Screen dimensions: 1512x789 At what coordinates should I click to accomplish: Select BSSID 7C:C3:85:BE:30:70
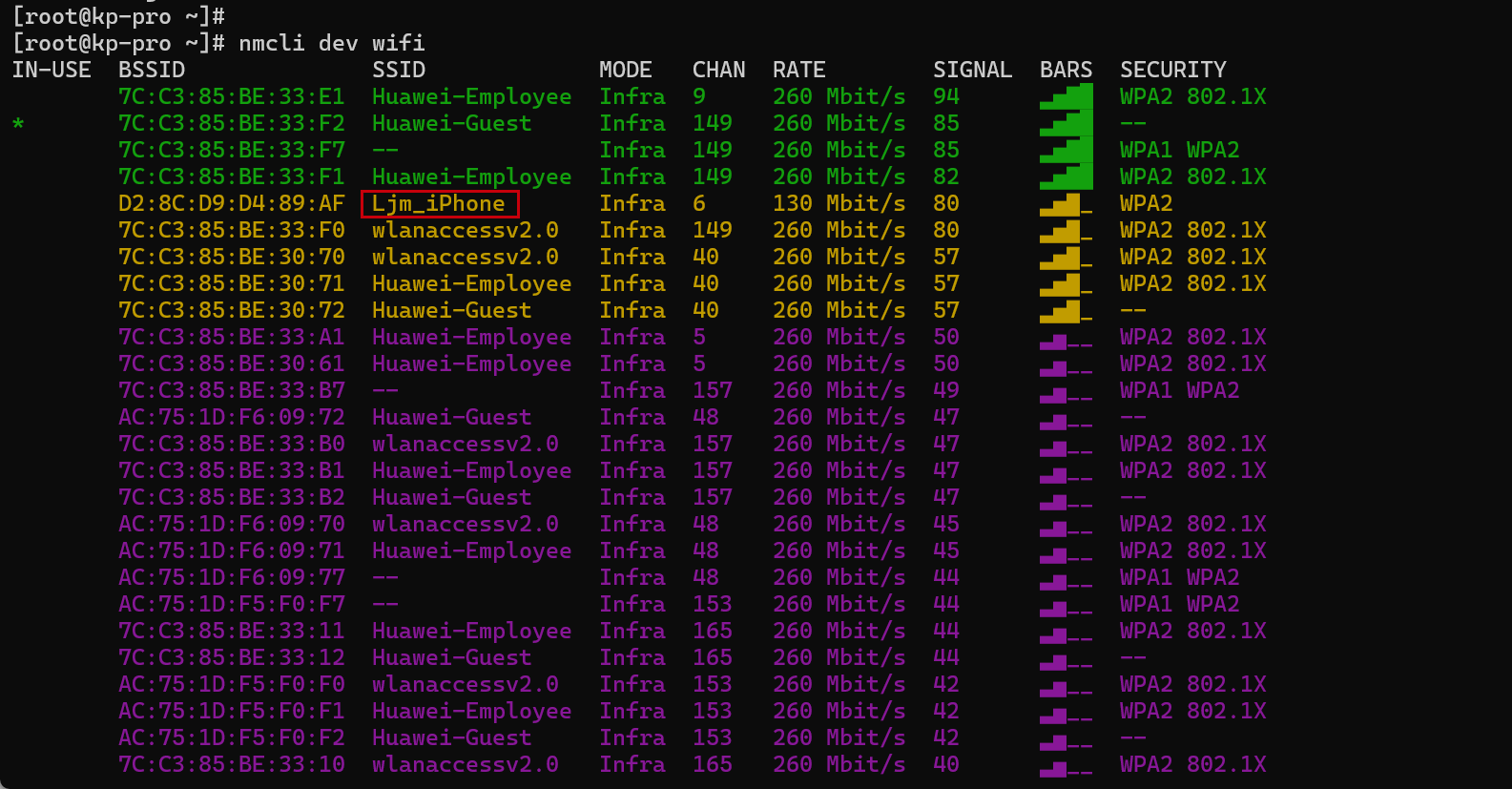coord(232,257)
